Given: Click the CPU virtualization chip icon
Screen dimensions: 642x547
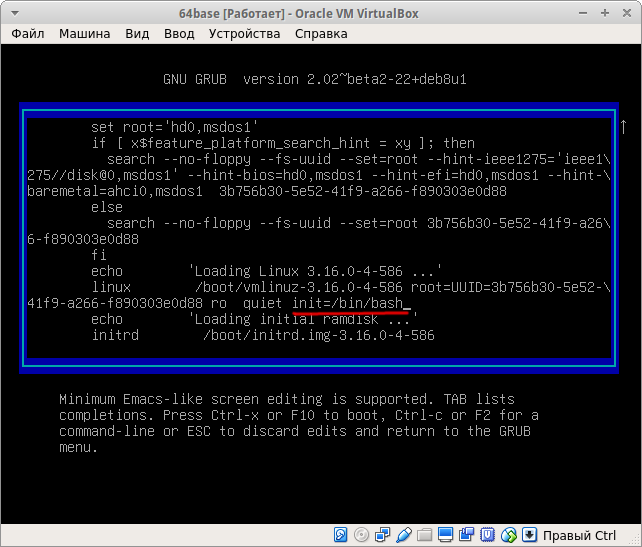Looking at the screenshot, I should pos(487,535).
